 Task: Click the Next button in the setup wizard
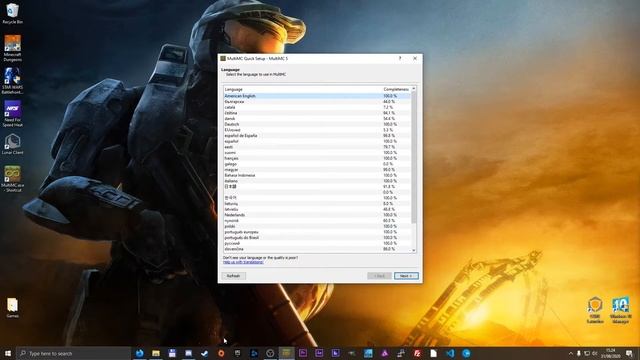(x=406, y=276)
